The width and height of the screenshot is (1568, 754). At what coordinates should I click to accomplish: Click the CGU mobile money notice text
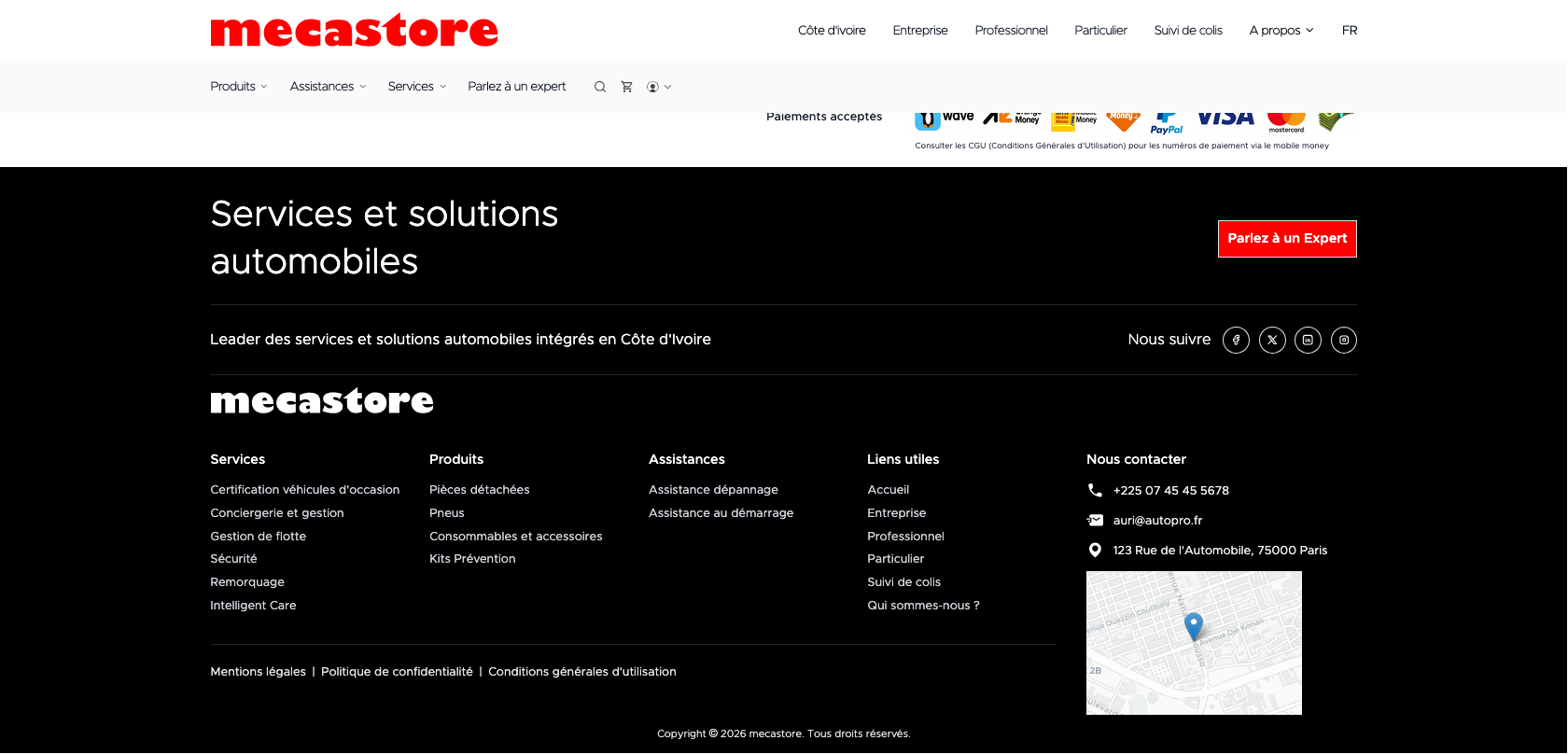coord(1122,146)
